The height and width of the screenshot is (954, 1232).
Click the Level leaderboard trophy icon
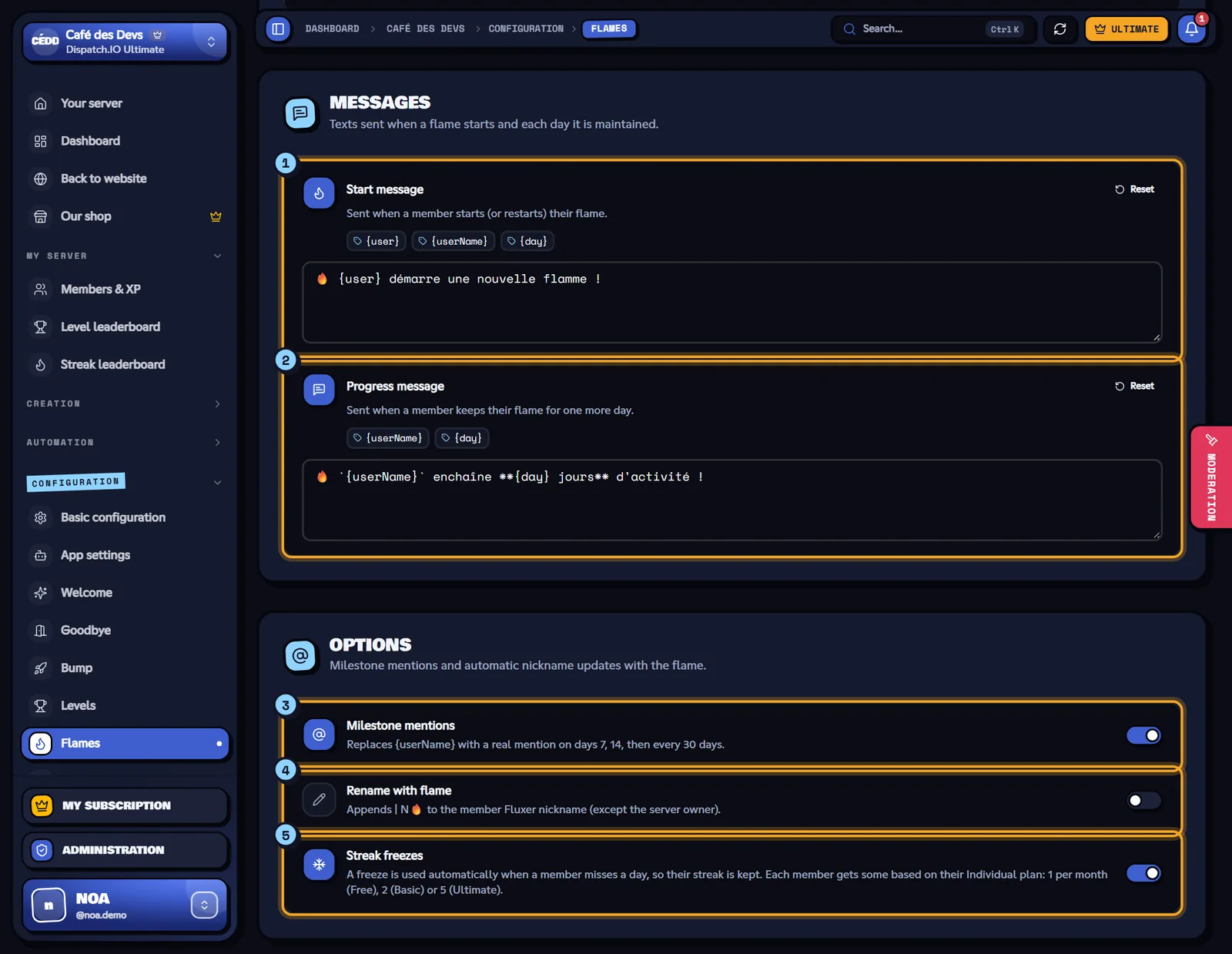pyautogui.click(x=41, y=326)
